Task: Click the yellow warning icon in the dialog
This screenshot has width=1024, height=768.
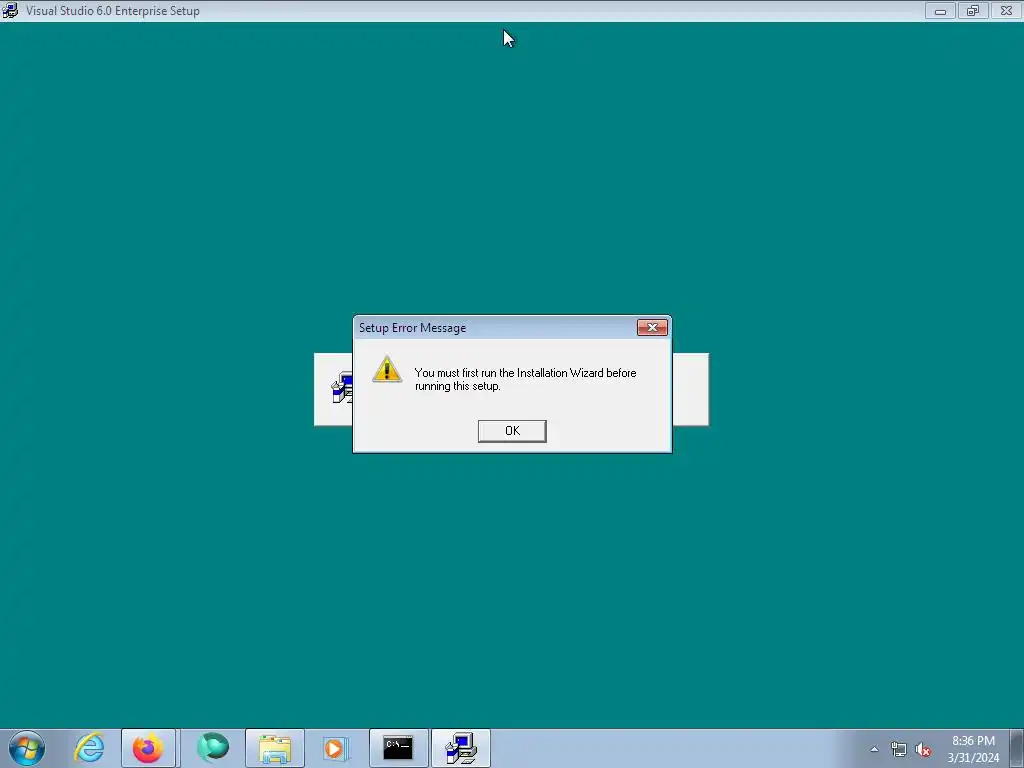Action: click(x=387, y=370)
